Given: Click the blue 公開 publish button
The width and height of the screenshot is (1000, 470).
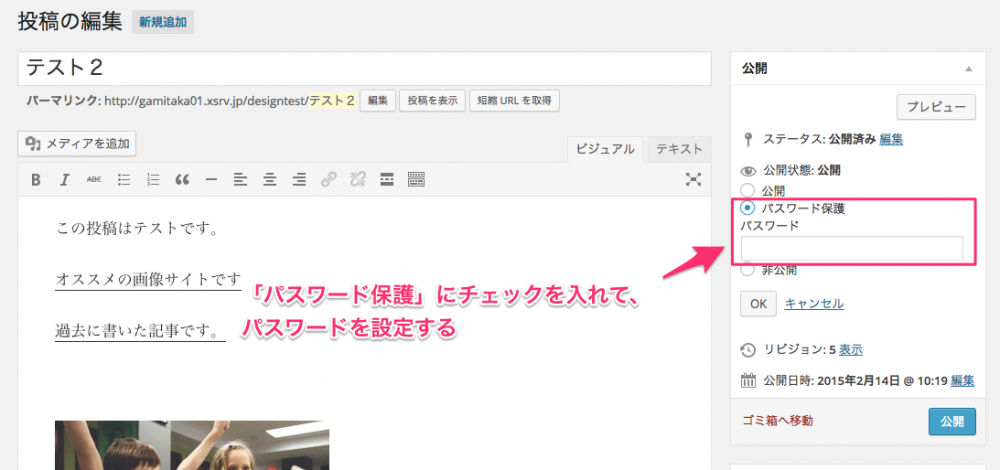Looking at the screenshot, I should point(952,422).
